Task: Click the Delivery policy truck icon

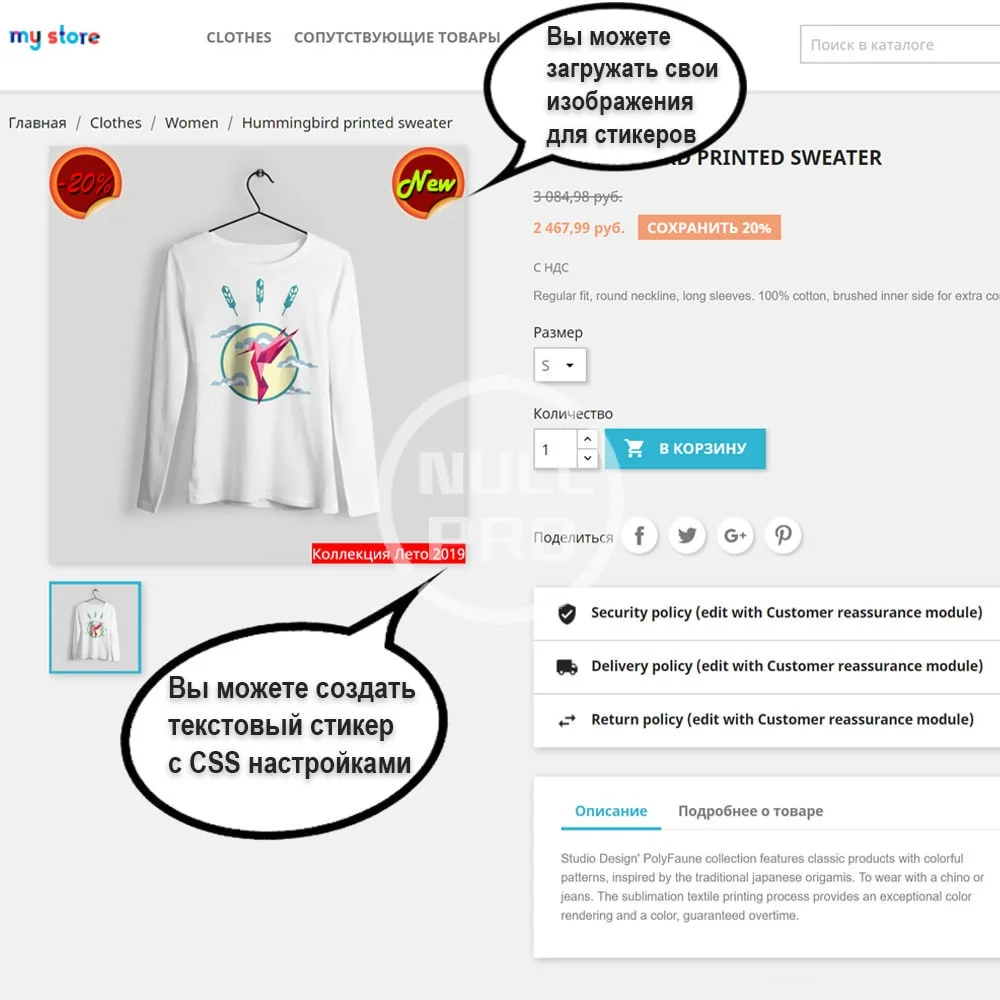Action: coord(567,667)
